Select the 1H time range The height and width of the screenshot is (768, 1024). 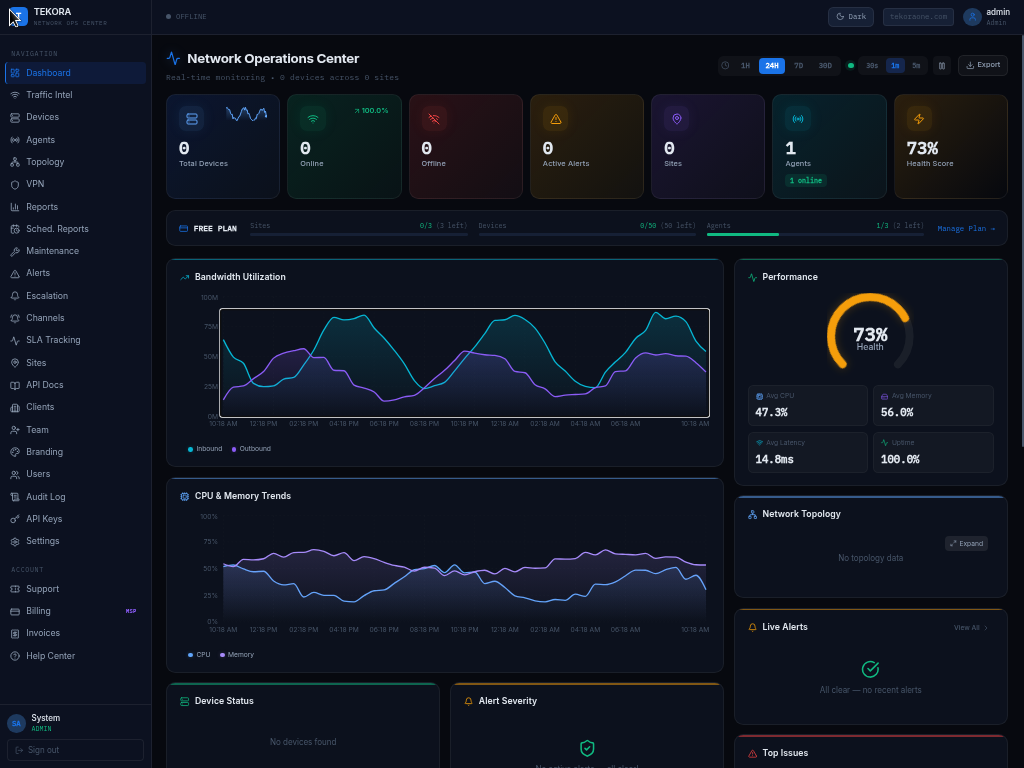pyautogui.click(x=745, y=65)
